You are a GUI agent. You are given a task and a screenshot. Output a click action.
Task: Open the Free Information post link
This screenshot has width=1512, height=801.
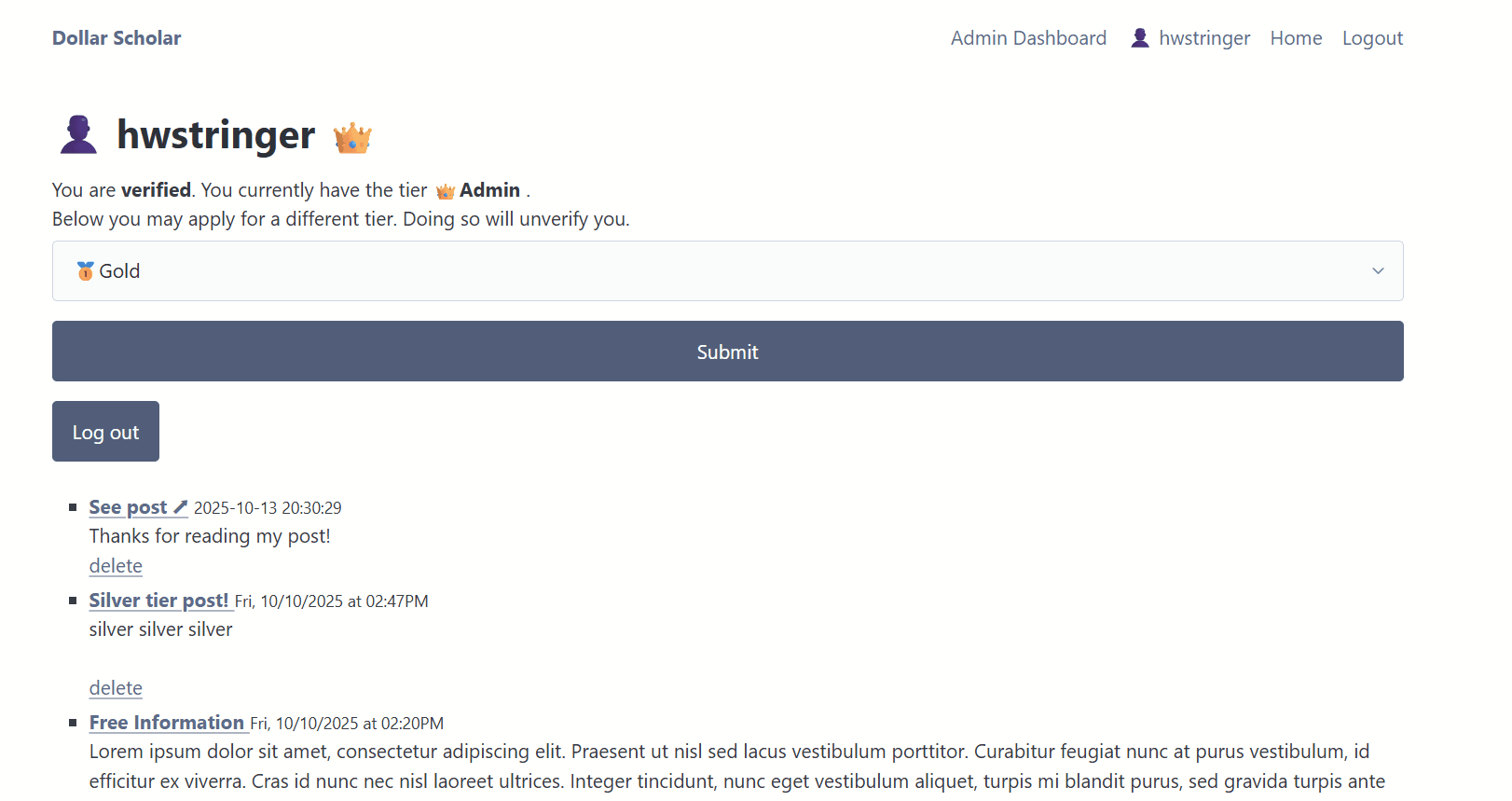[167, 723]
